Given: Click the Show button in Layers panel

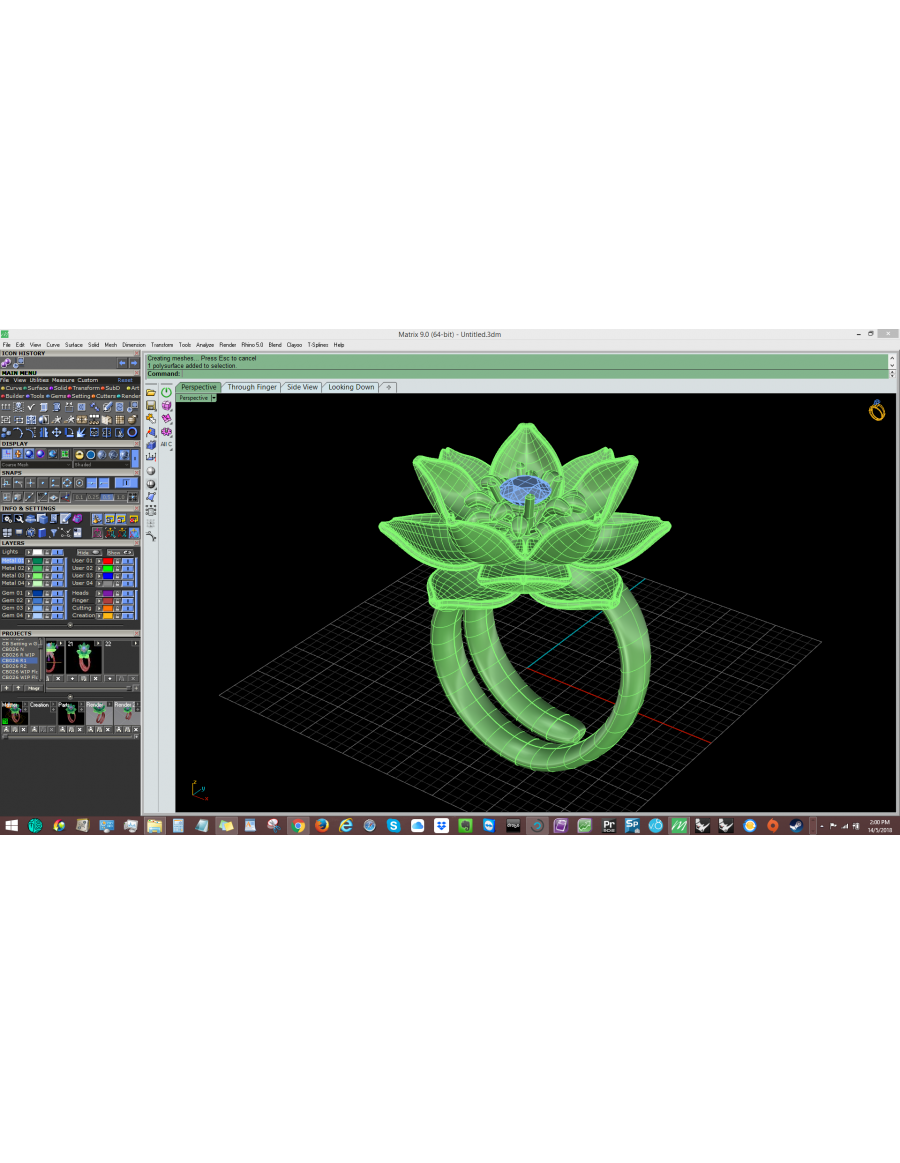Looking at the screenshot, I should pos(120,553).
